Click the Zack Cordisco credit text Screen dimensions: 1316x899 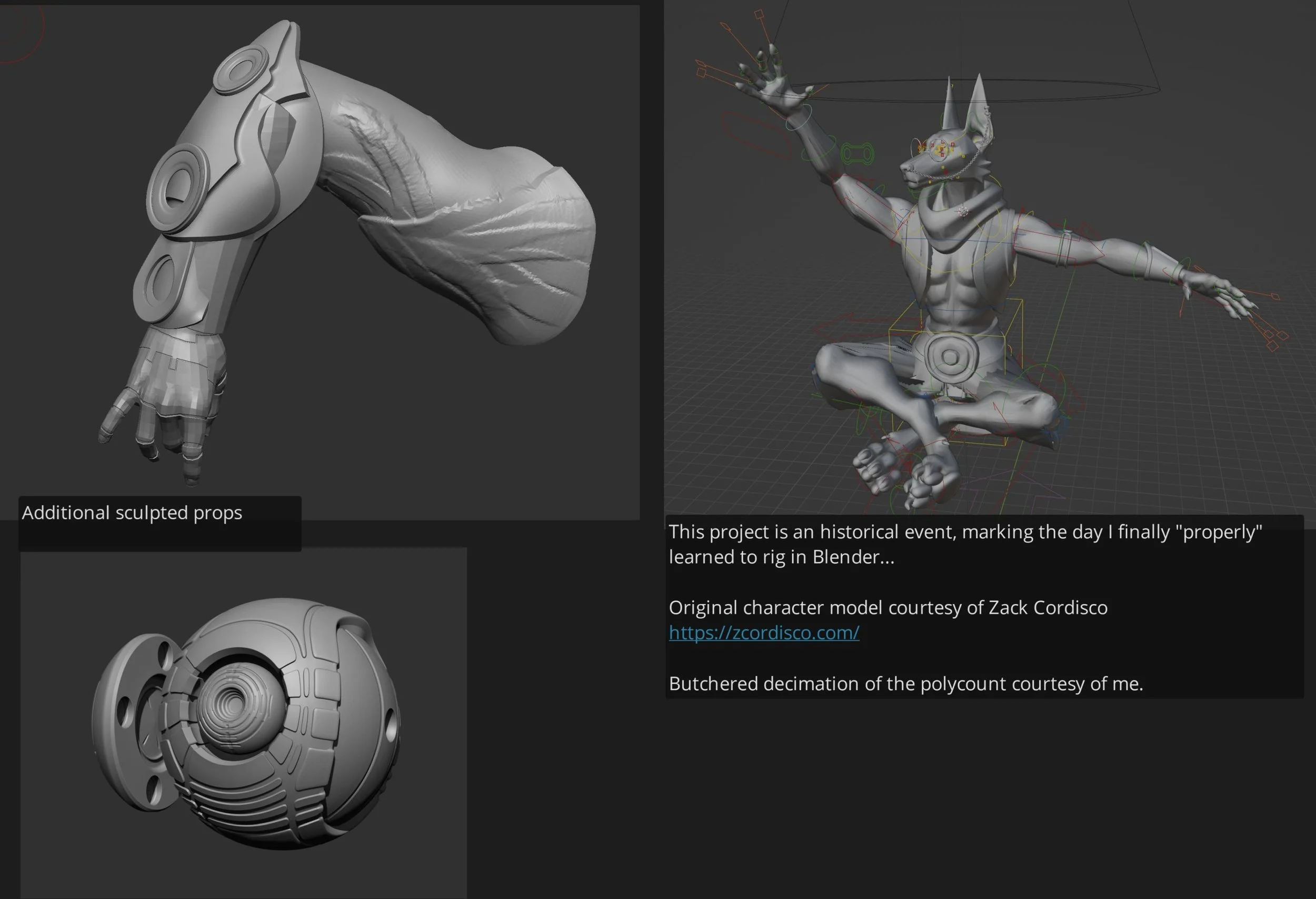888,607
